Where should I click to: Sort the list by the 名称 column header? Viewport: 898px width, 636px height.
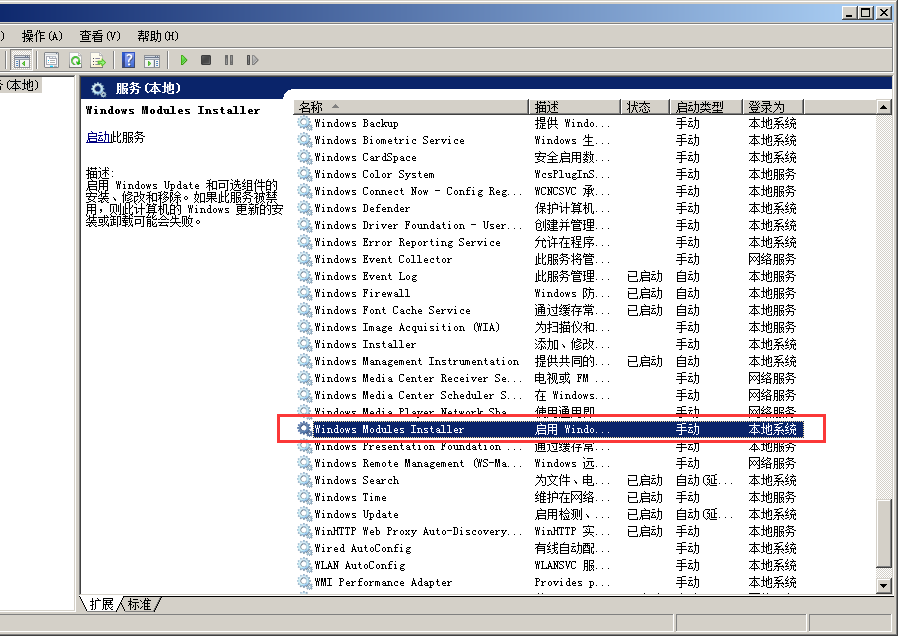[x=311, y=107]
